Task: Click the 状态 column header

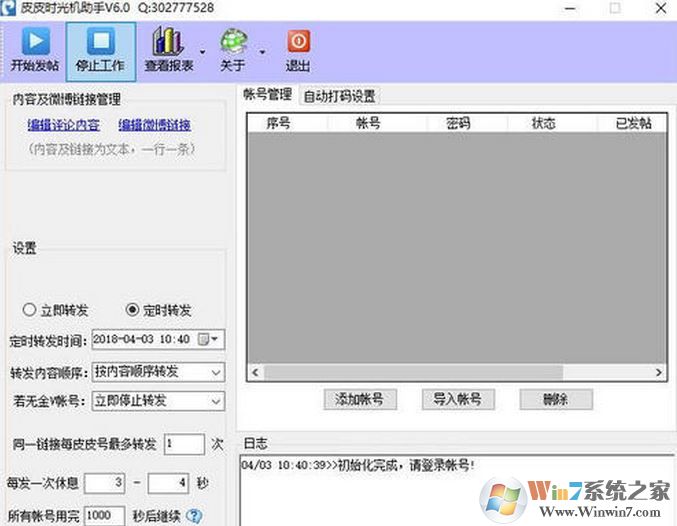Action: pyautogui.click(x=552, y=123)
